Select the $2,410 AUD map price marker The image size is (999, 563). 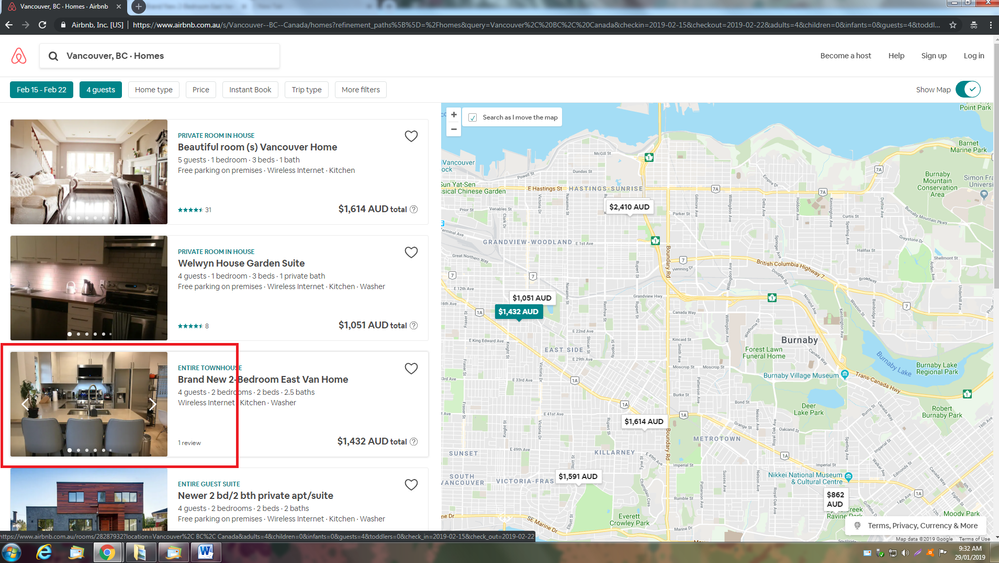coord(629,207)
